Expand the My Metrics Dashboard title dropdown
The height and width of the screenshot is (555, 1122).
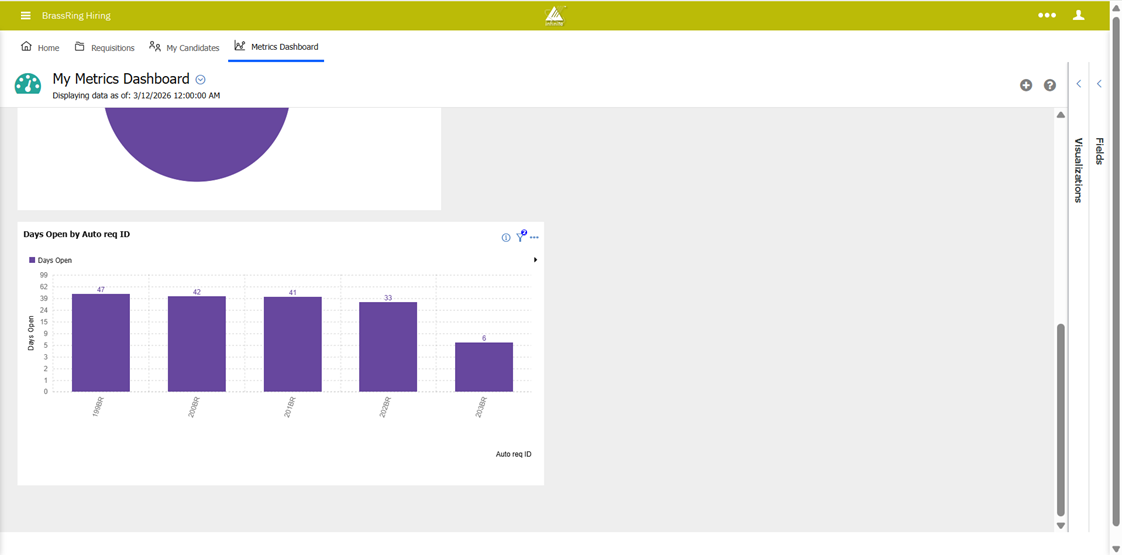click(201, 80)
